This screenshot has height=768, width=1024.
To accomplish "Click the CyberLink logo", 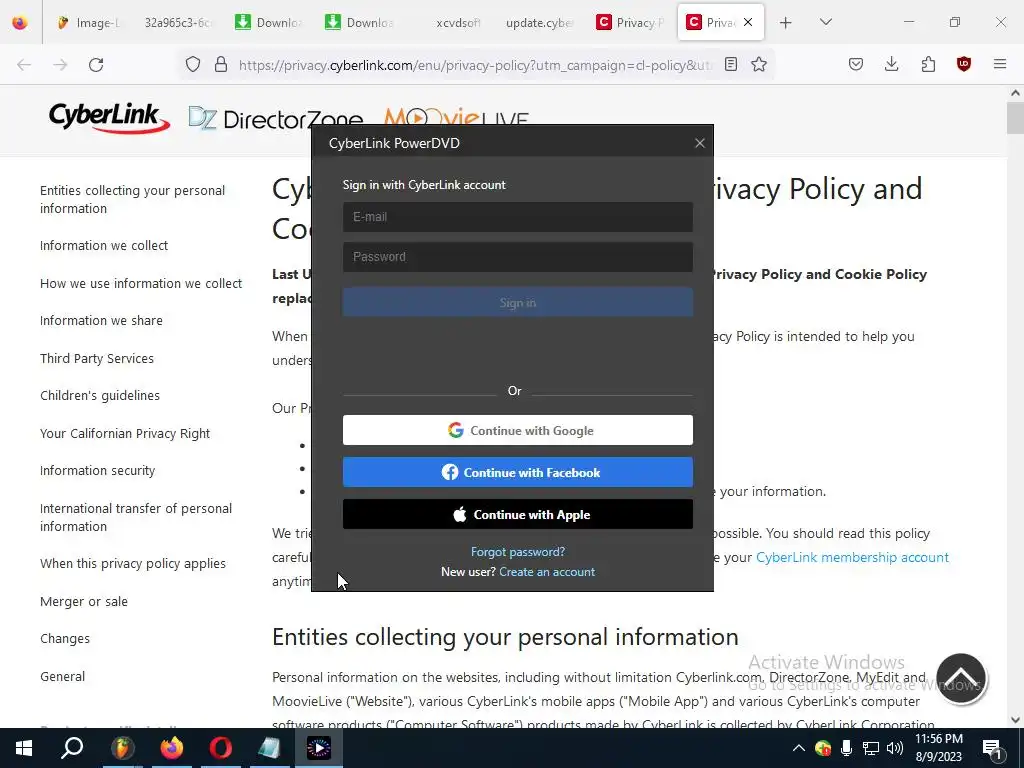I will coord(109,118).
